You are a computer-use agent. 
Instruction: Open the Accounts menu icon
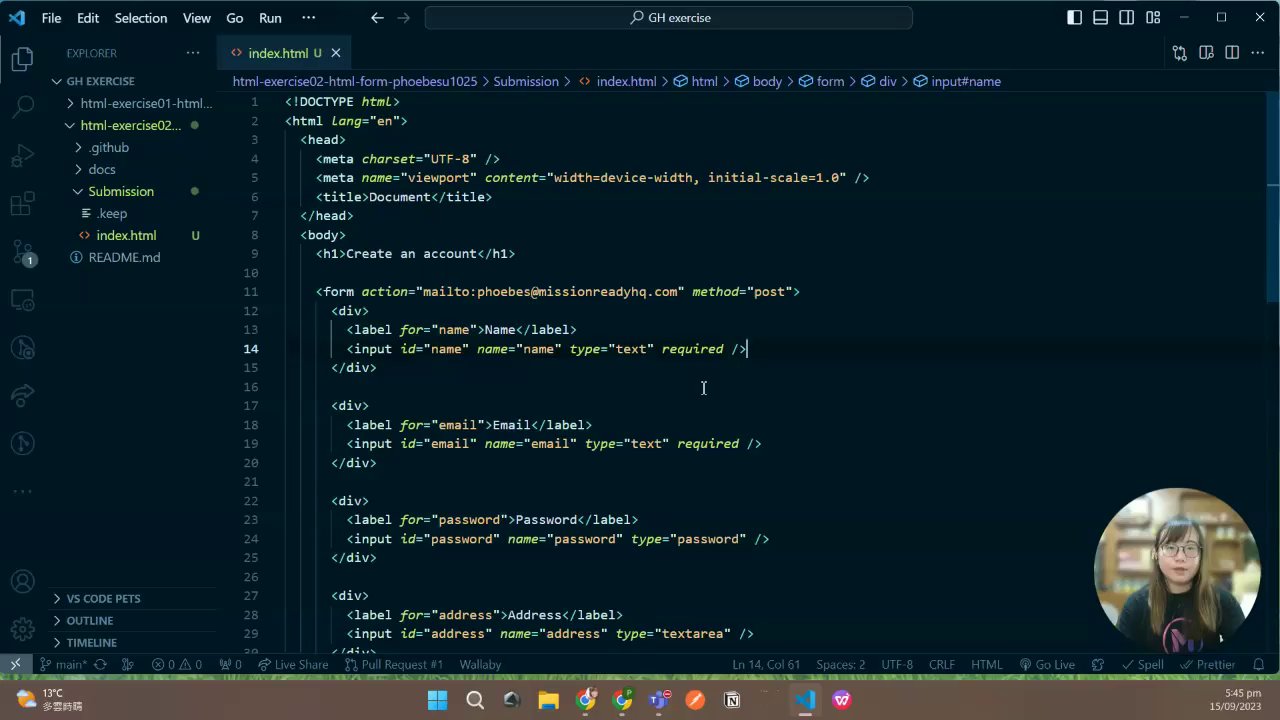22,582
